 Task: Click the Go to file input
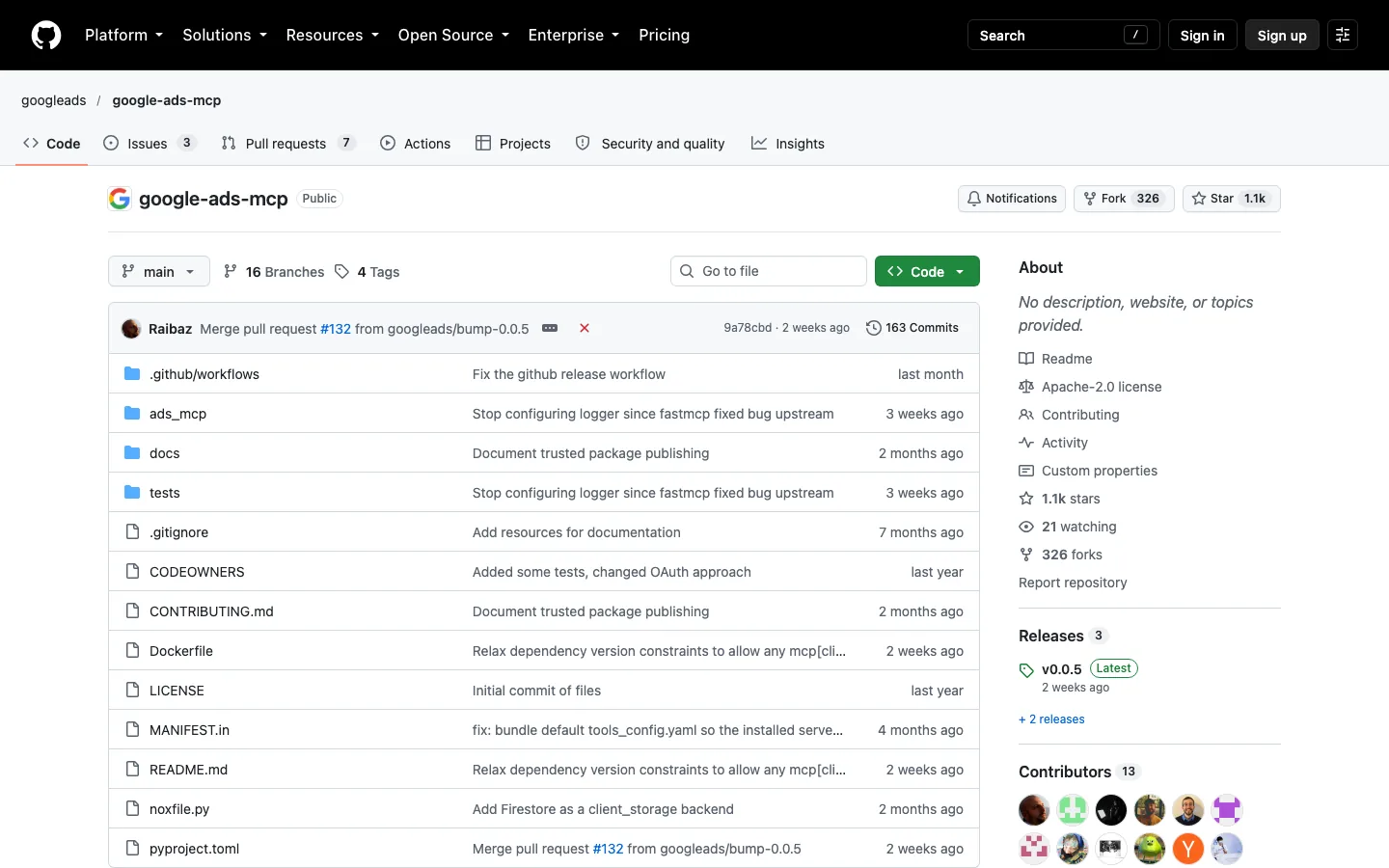(769, 271)
